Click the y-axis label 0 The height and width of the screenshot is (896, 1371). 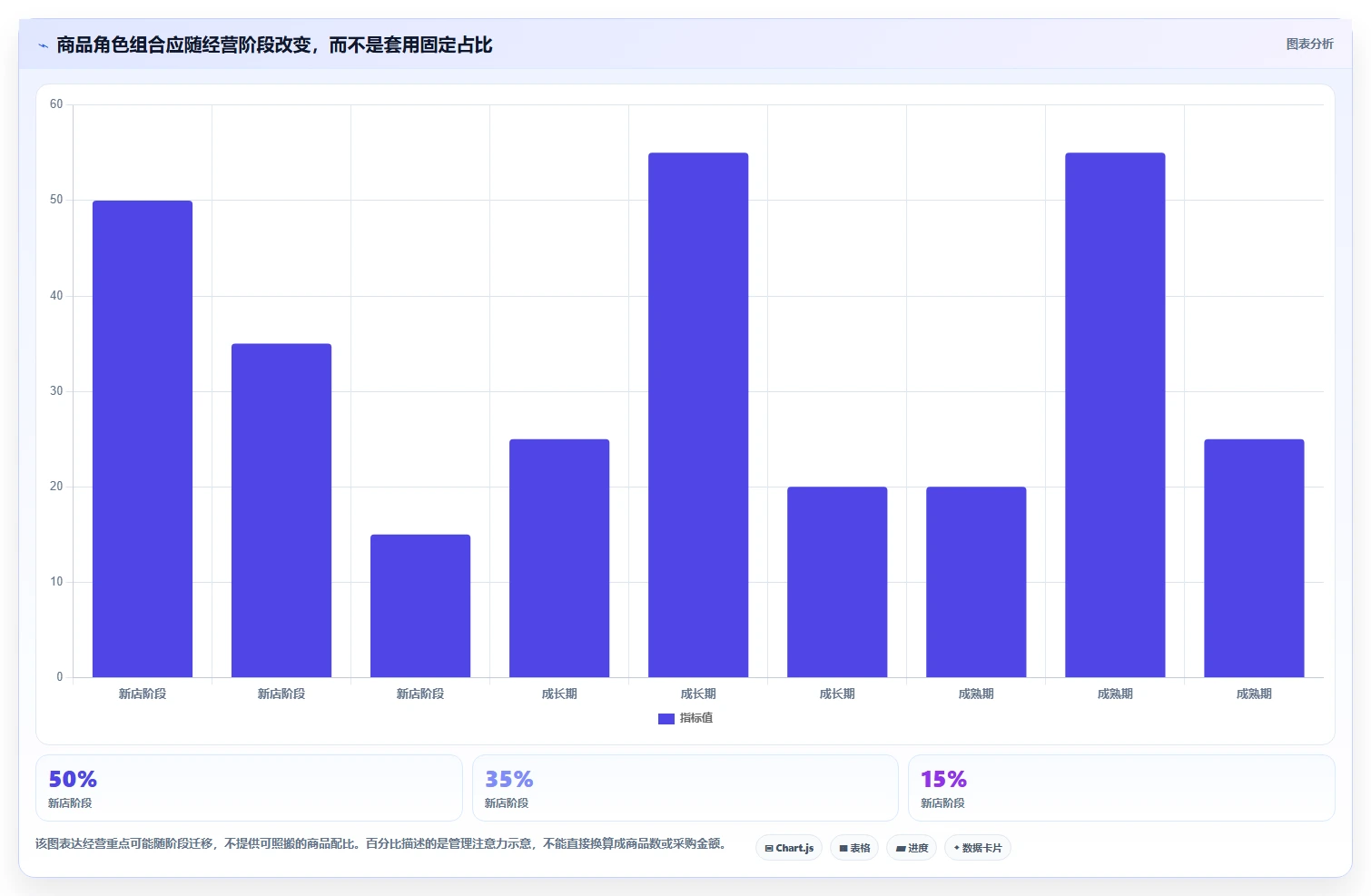pyautogui.click(x=60, y=677)
